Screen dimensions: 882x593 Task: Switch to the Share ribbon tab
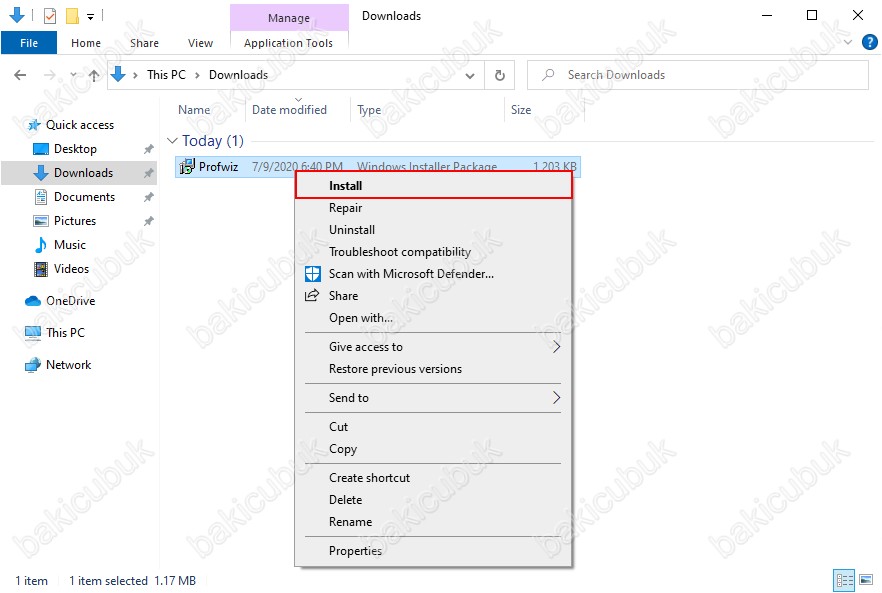(144, 43)
